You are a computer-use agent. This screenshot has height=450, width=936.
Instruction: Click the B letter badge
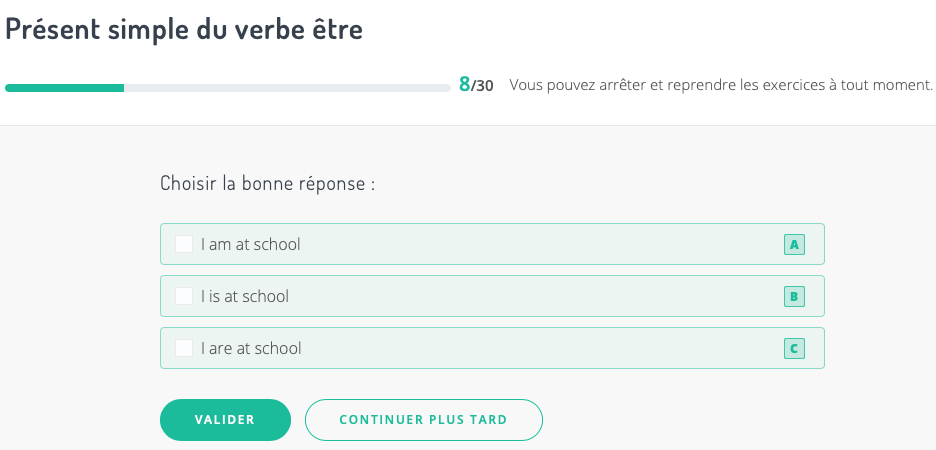pos(794,296)
